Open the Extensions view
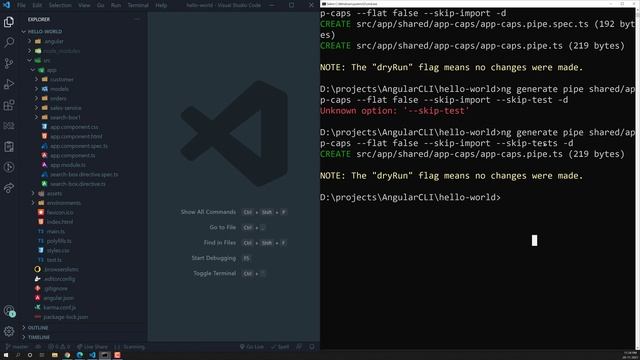This screenshot has height=360, width=640. tap(9, 105)
